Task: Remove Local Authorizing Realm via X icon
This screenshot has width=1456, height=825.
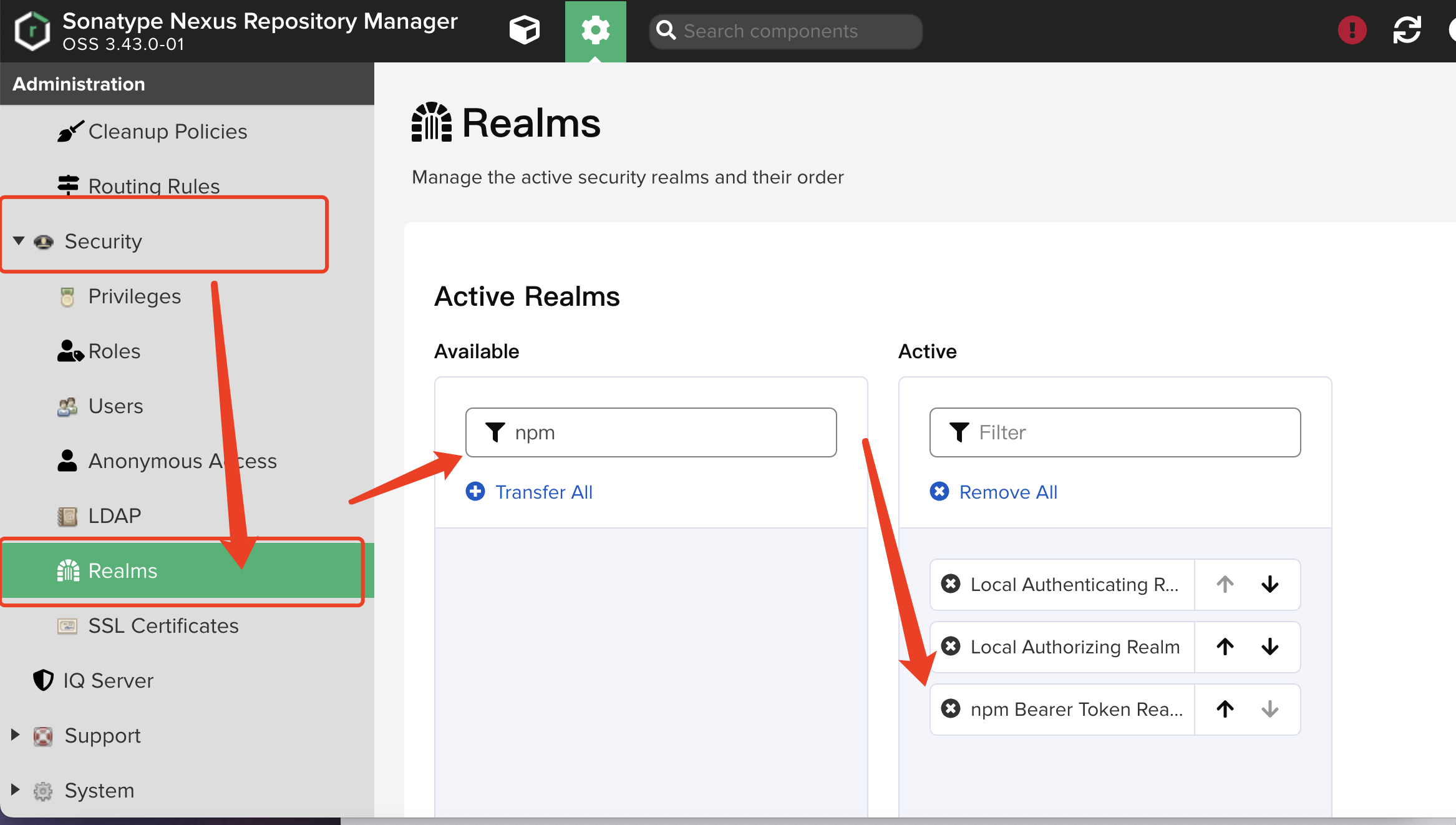Action: [951, 646]
